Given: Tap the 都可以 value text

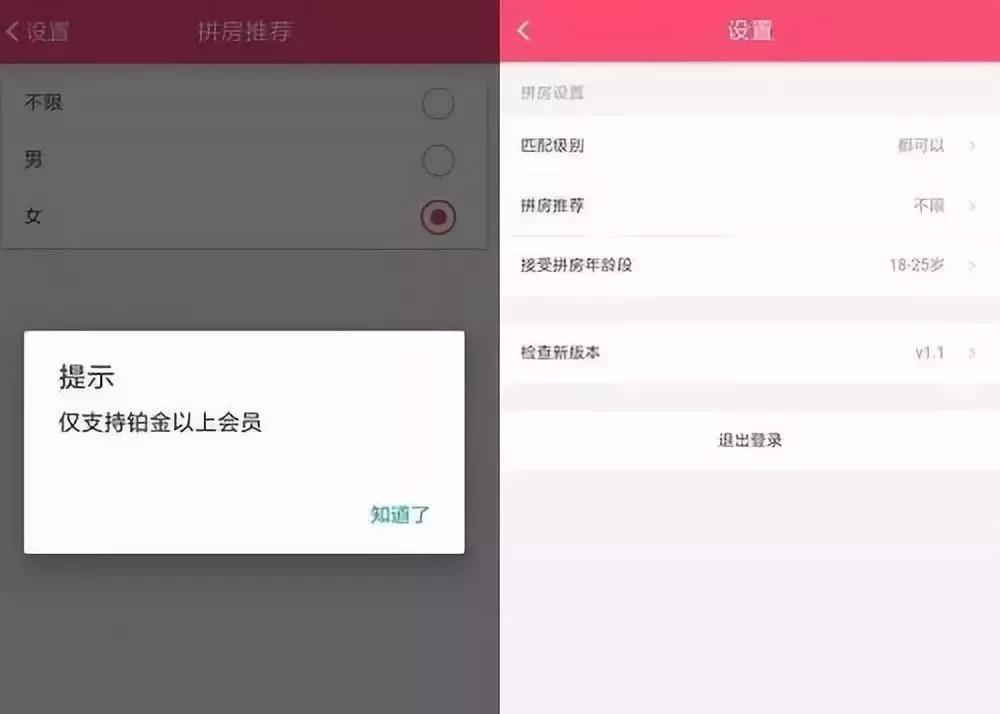Looking at the screenshot, I should 921,145.
